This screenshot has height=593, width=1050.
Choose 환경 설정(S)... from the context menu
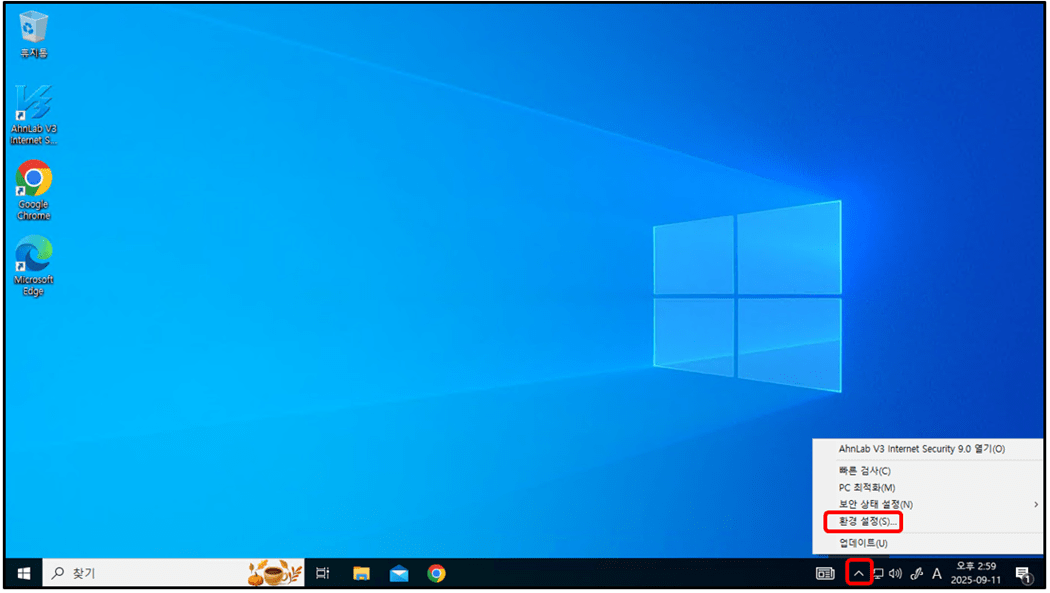click(x=863, y=522)
